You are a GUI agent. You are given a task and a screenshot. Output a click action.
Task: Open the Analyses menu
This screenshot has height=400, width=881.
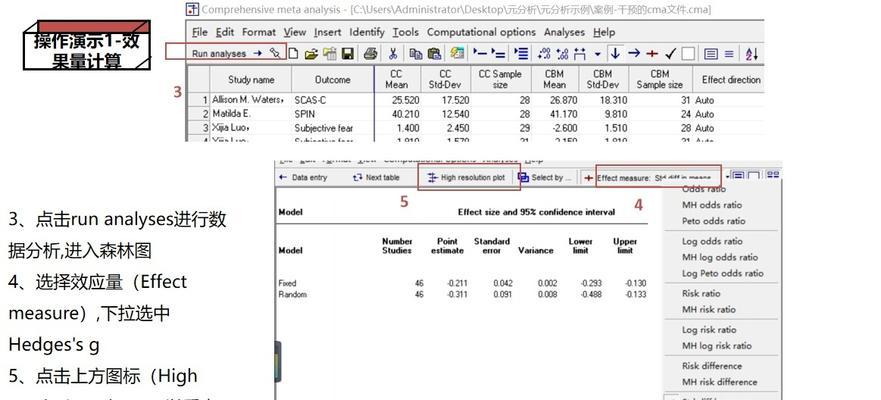point(564,32)
